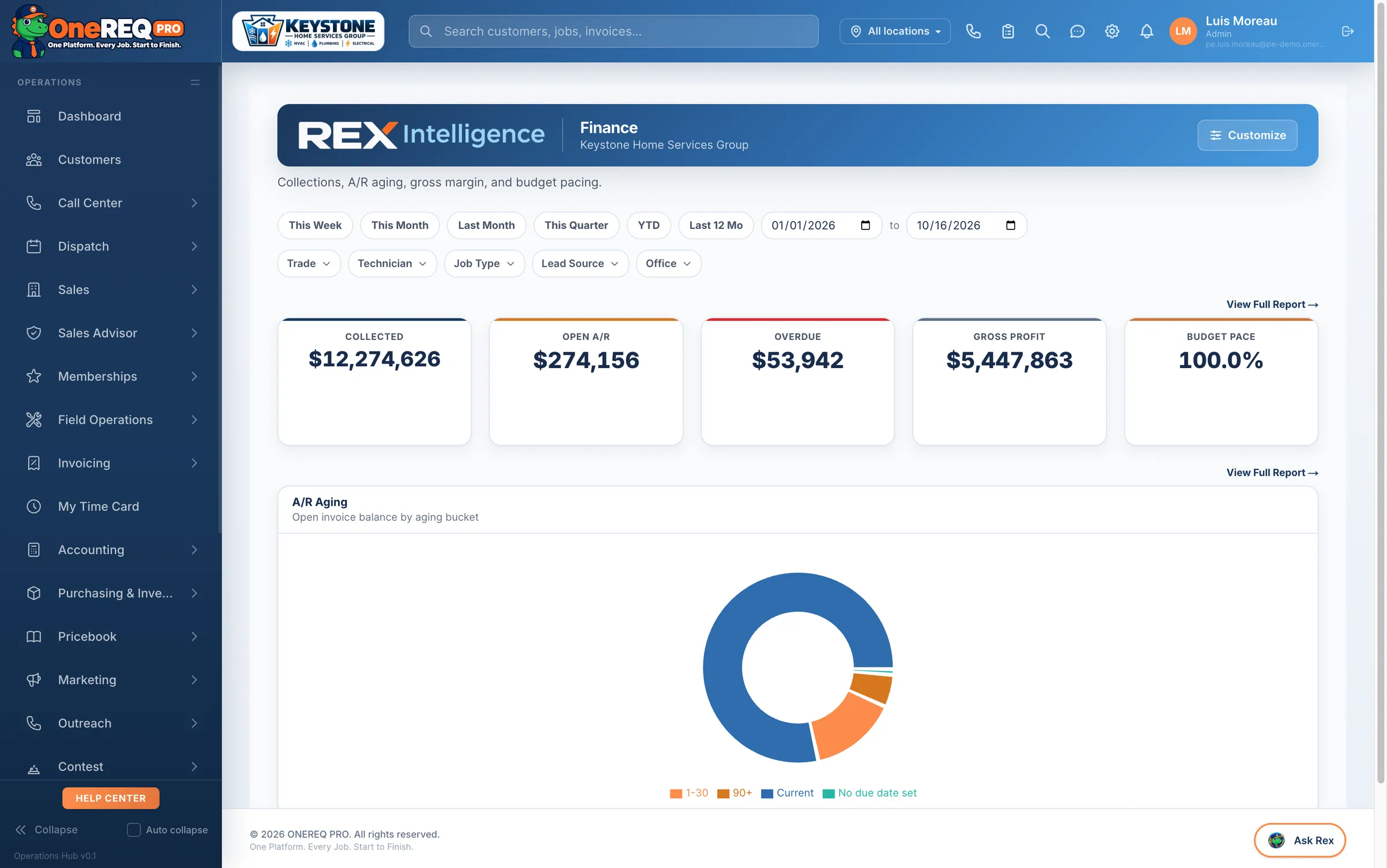Click the magnifier search icon in header
Image resolution: width=1387 pixels, height=868 pixels.
pyautogui.click(x=1043, y=31)
